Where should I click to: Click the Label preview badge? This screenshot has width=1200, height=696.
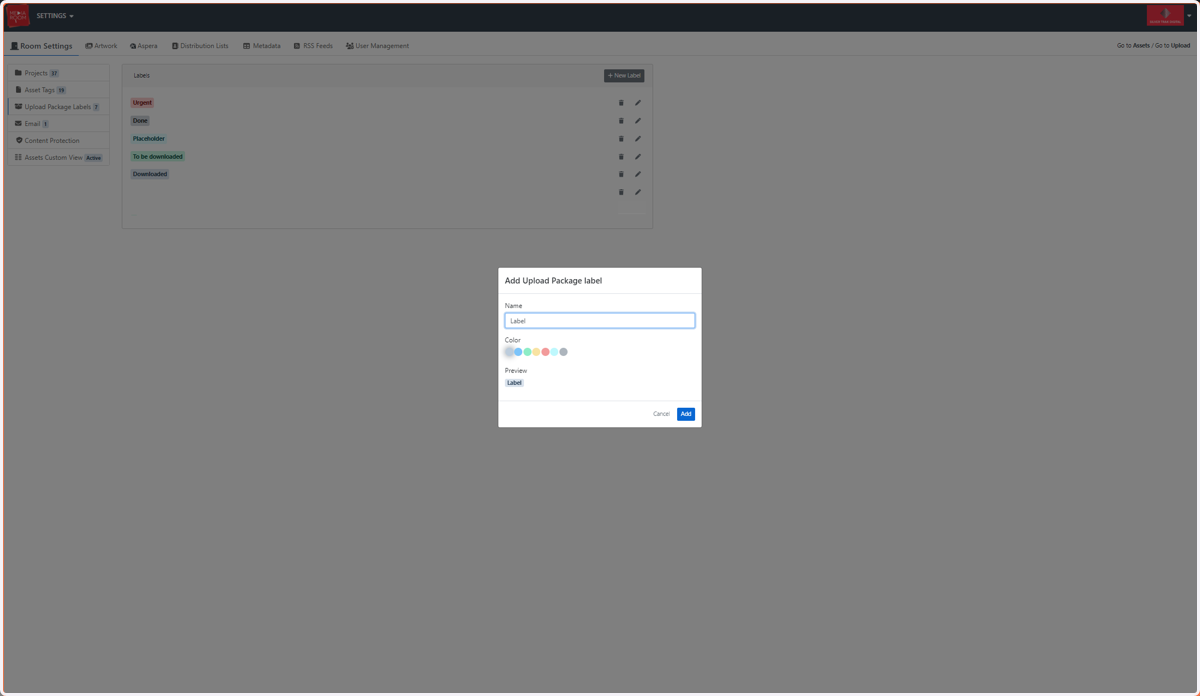click(x=514, y=383)
